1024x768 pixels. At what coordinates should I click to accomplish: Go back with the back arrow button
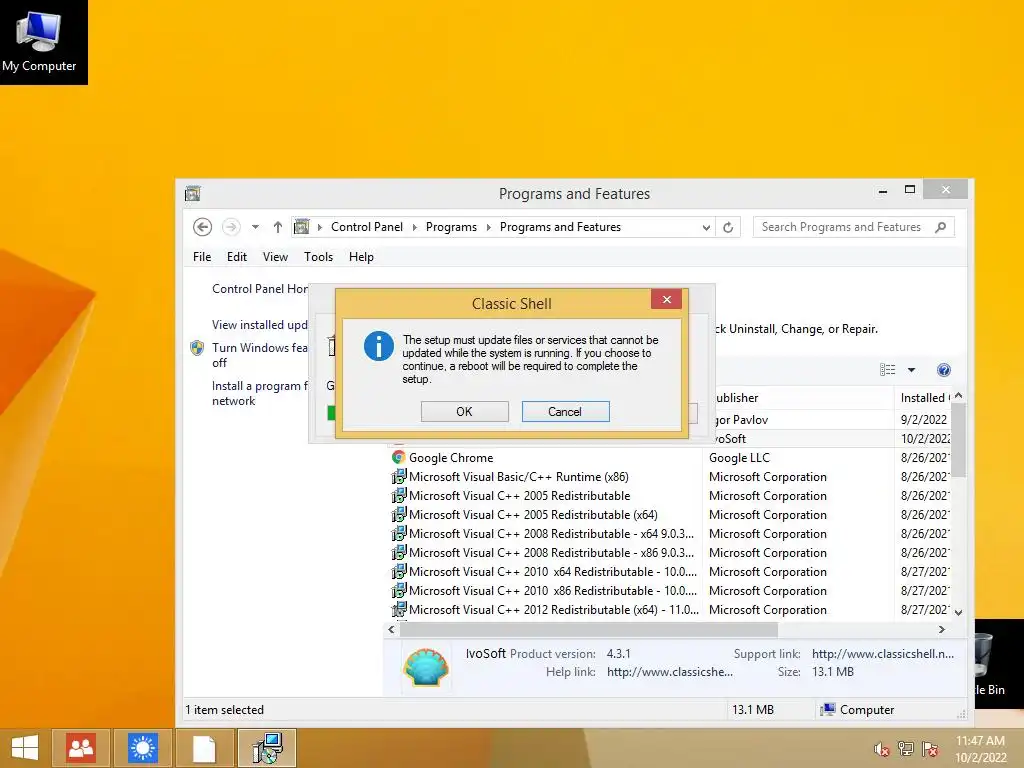[x=202, y=227]
